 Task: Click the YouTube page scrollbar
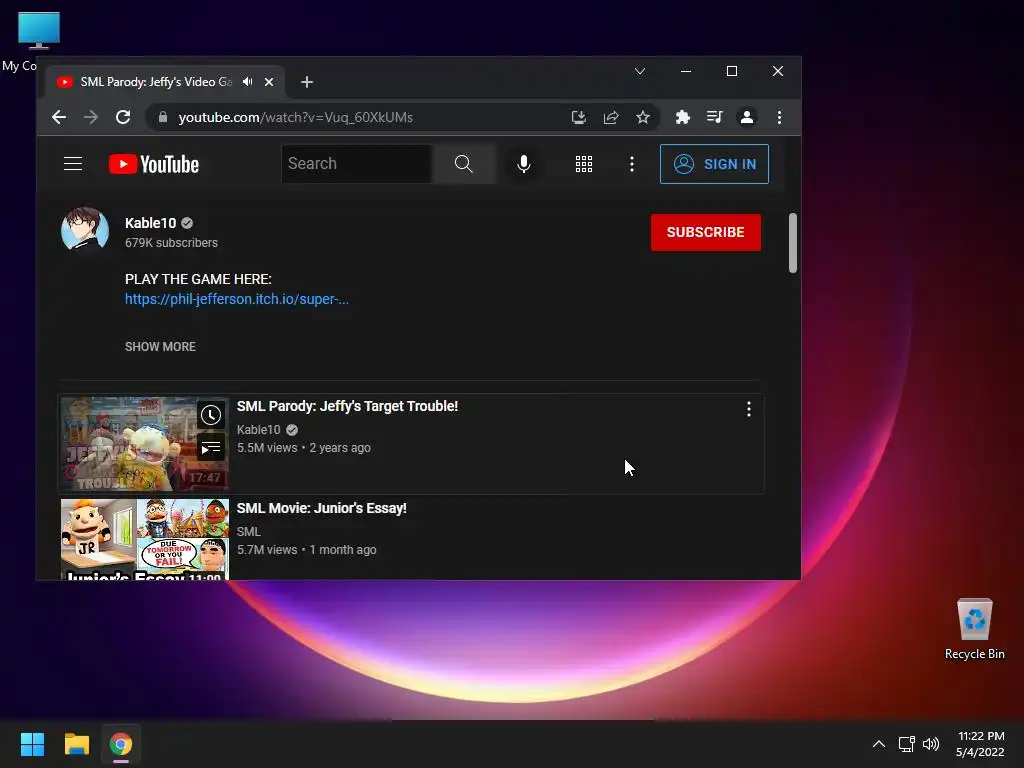pyautogui.click(x=793, y=243)
